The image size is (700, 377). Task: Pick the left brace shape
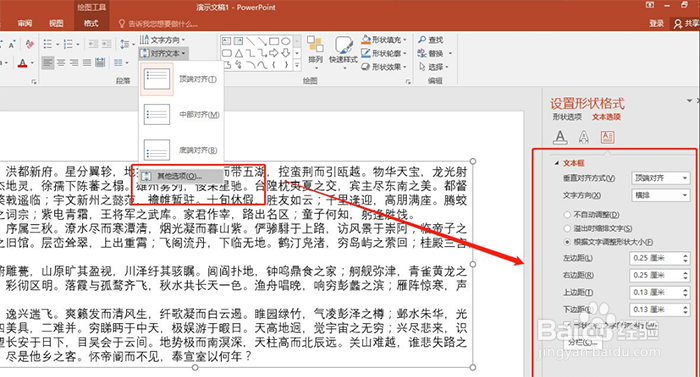tap(274, 65)
